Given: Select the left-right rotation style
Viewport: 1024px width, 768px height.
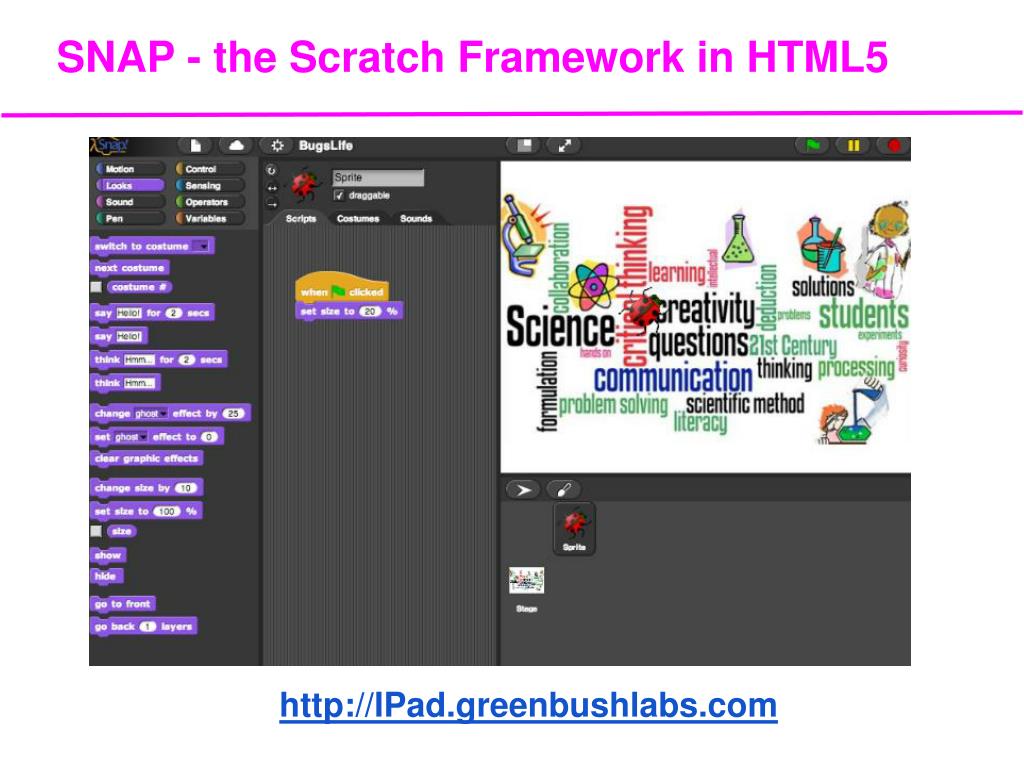Looking at the screenshot, I should 272,188.
